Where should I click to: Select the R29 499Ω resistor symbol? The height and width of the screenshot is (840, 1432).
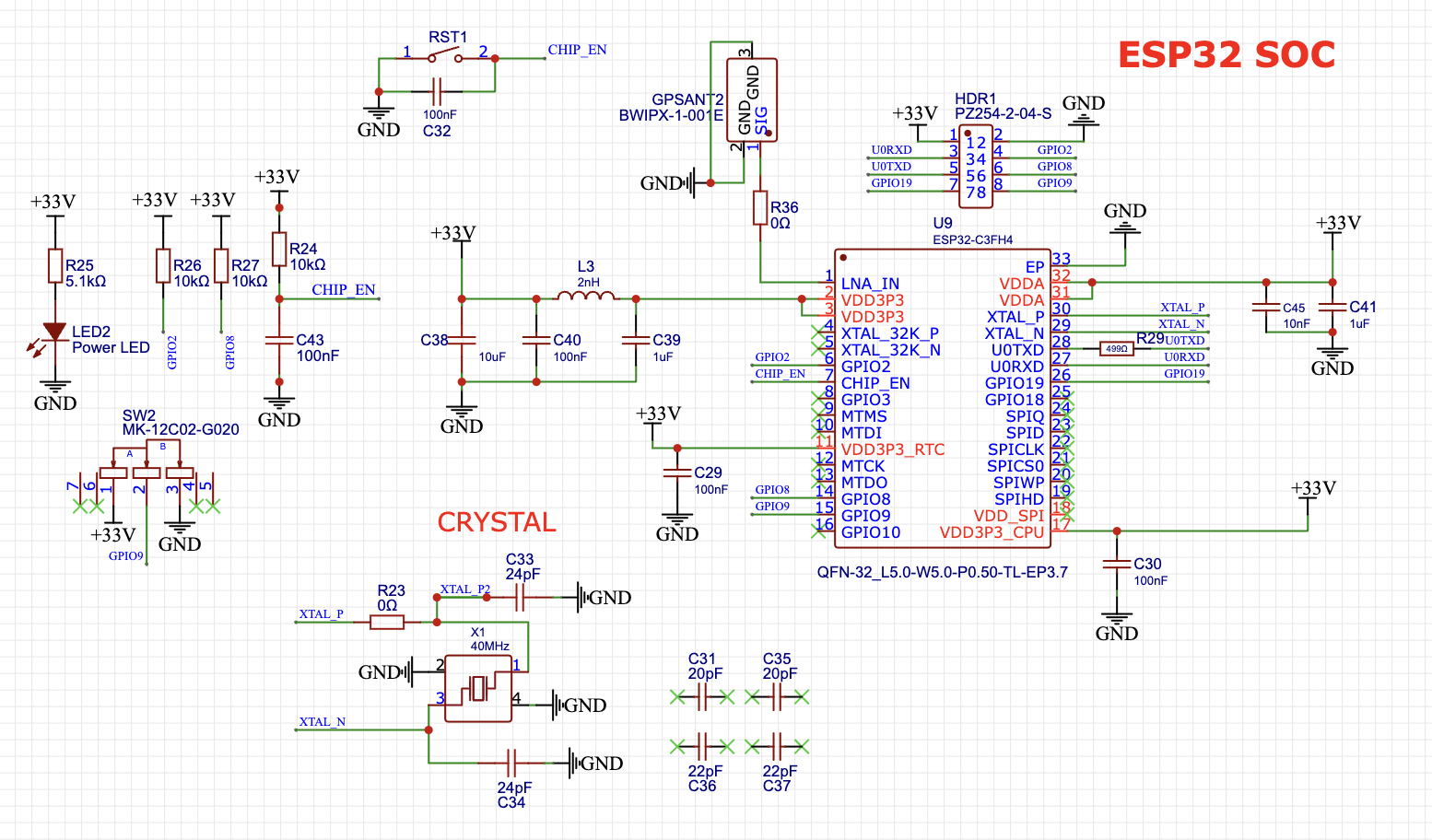pyautogui.click(x=1117, y=348)
